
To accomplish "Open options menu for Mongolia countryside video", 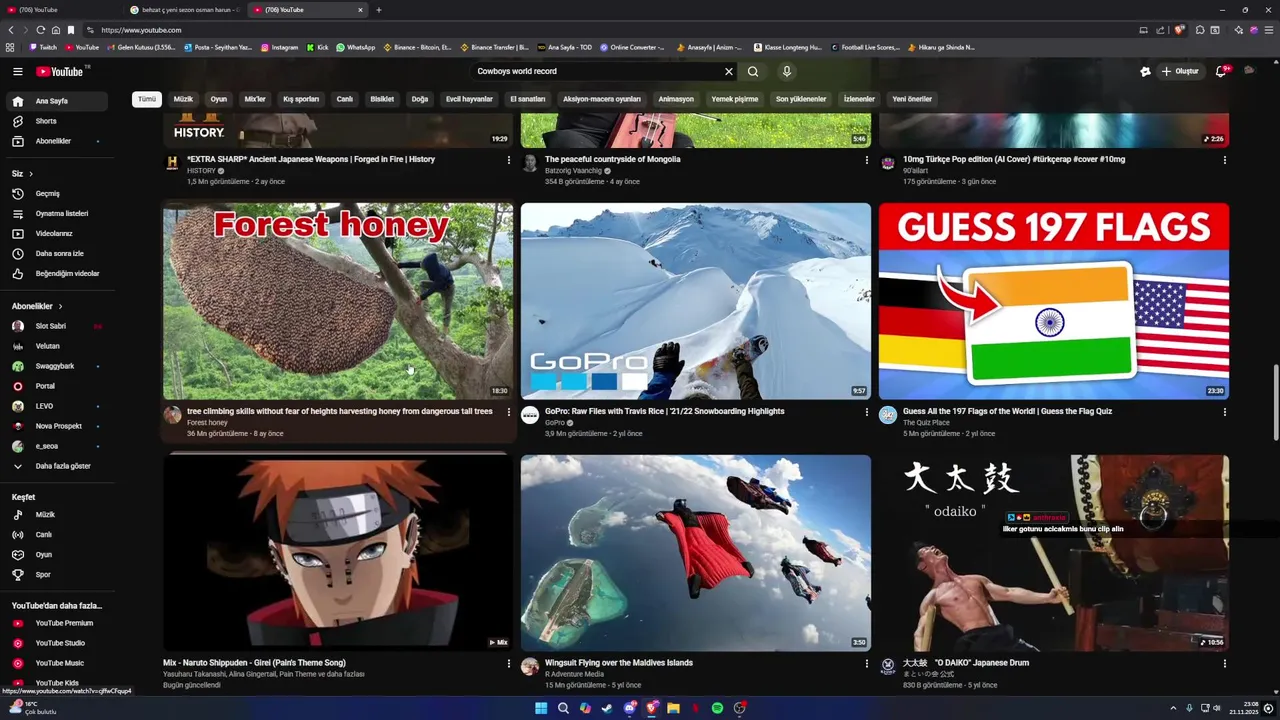I will 867,160.
